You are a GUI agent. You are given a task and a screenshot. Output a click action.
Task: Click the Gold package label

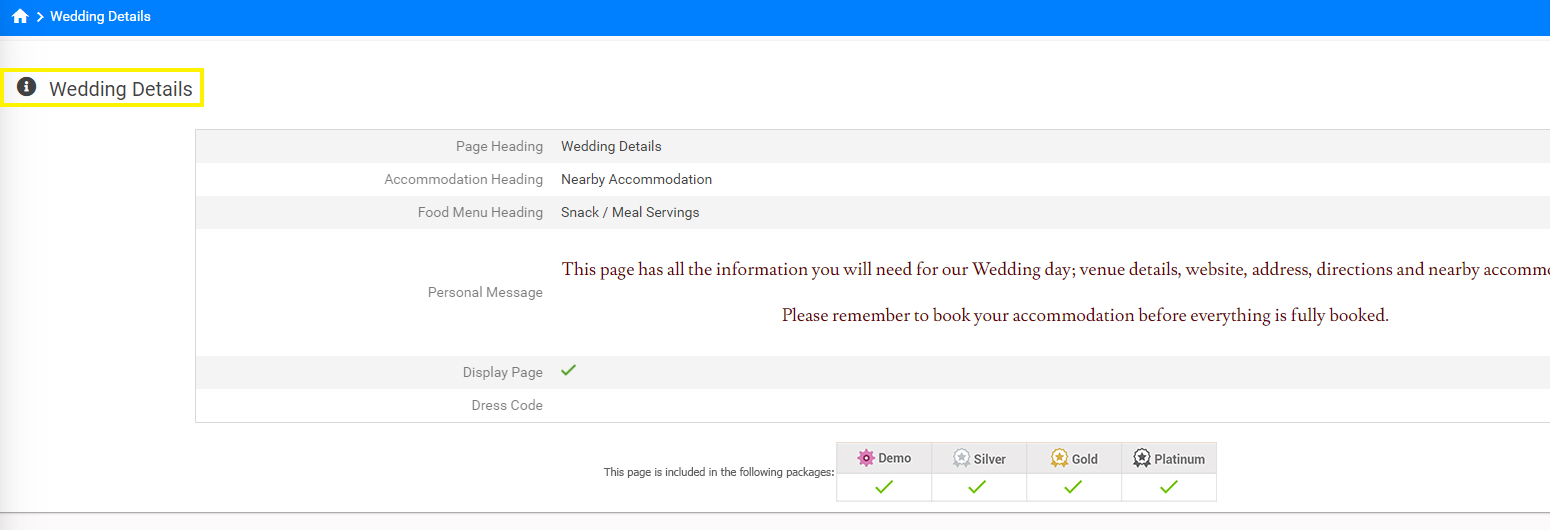[x=1085, y=460]
